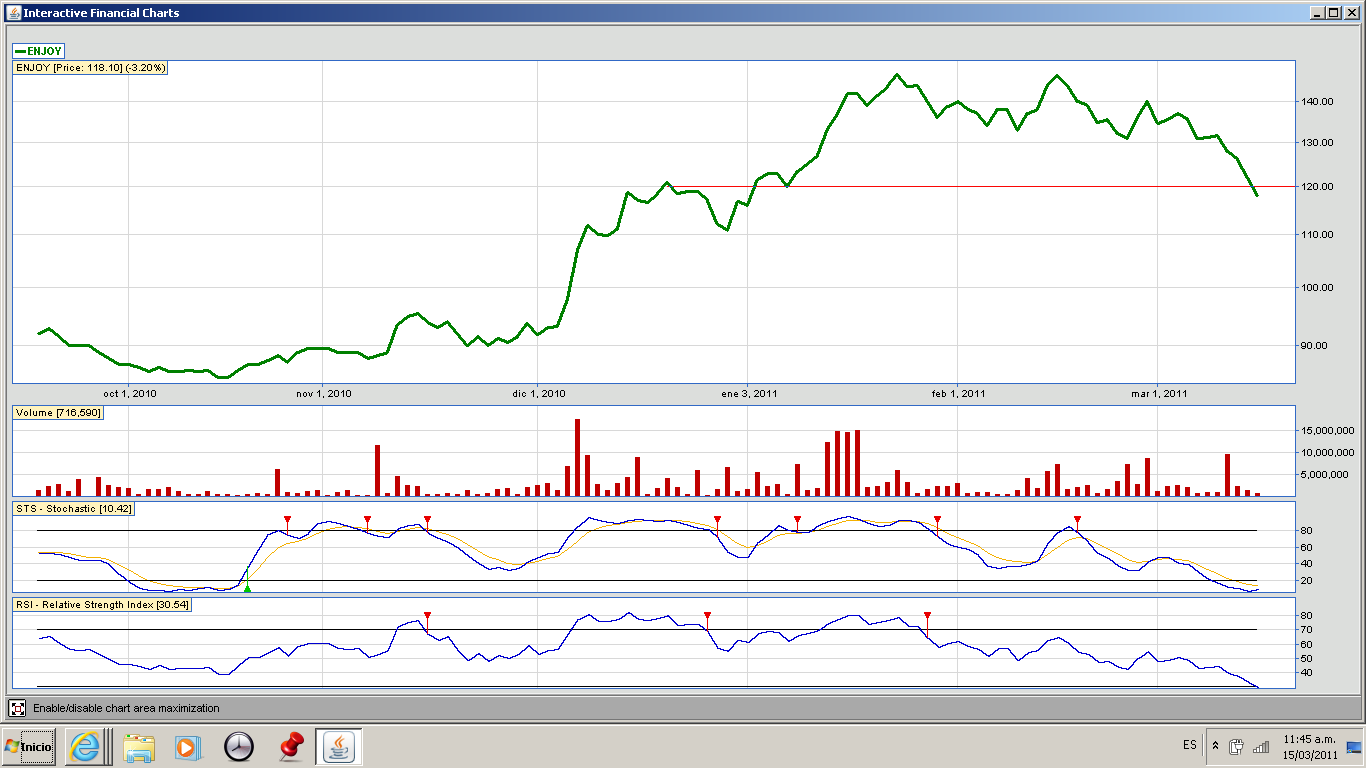Open Windows Explorer folder taskbar icon
This screenshot has width=1366, height=768.
point(139,746)
